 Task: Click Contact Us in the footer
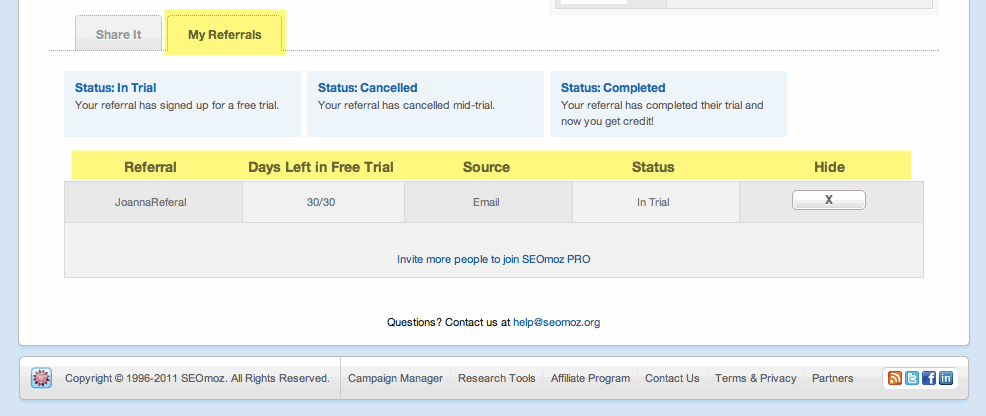(x=672, y=378)
